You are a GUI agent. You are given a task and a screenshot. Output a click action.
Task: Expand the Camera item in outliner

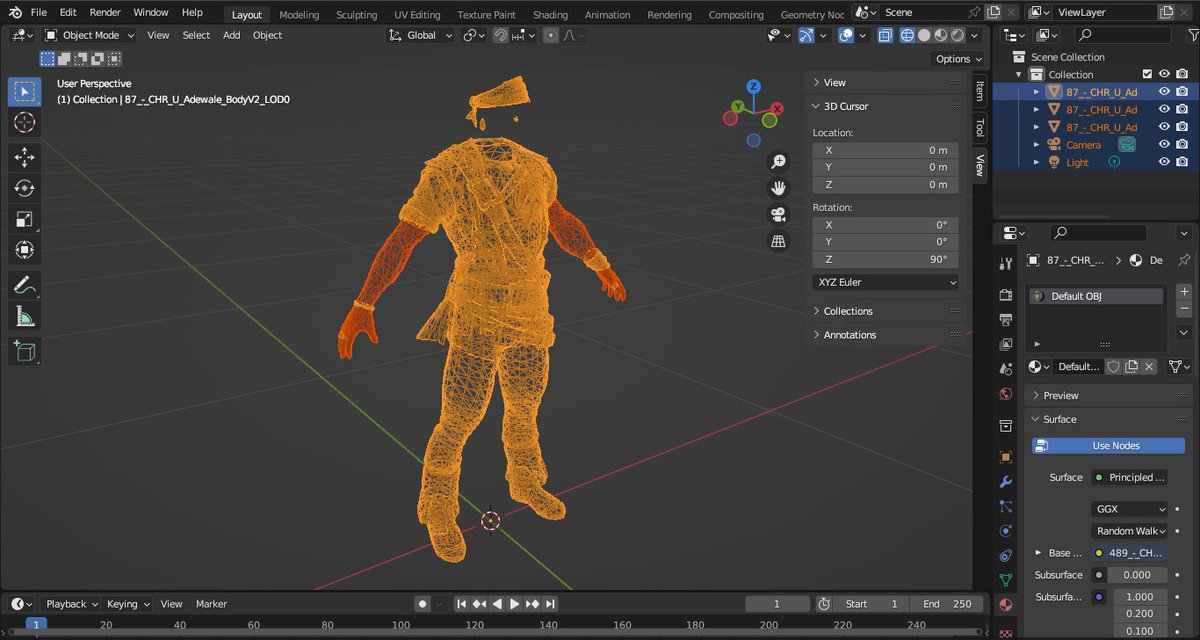(1036, 145)
